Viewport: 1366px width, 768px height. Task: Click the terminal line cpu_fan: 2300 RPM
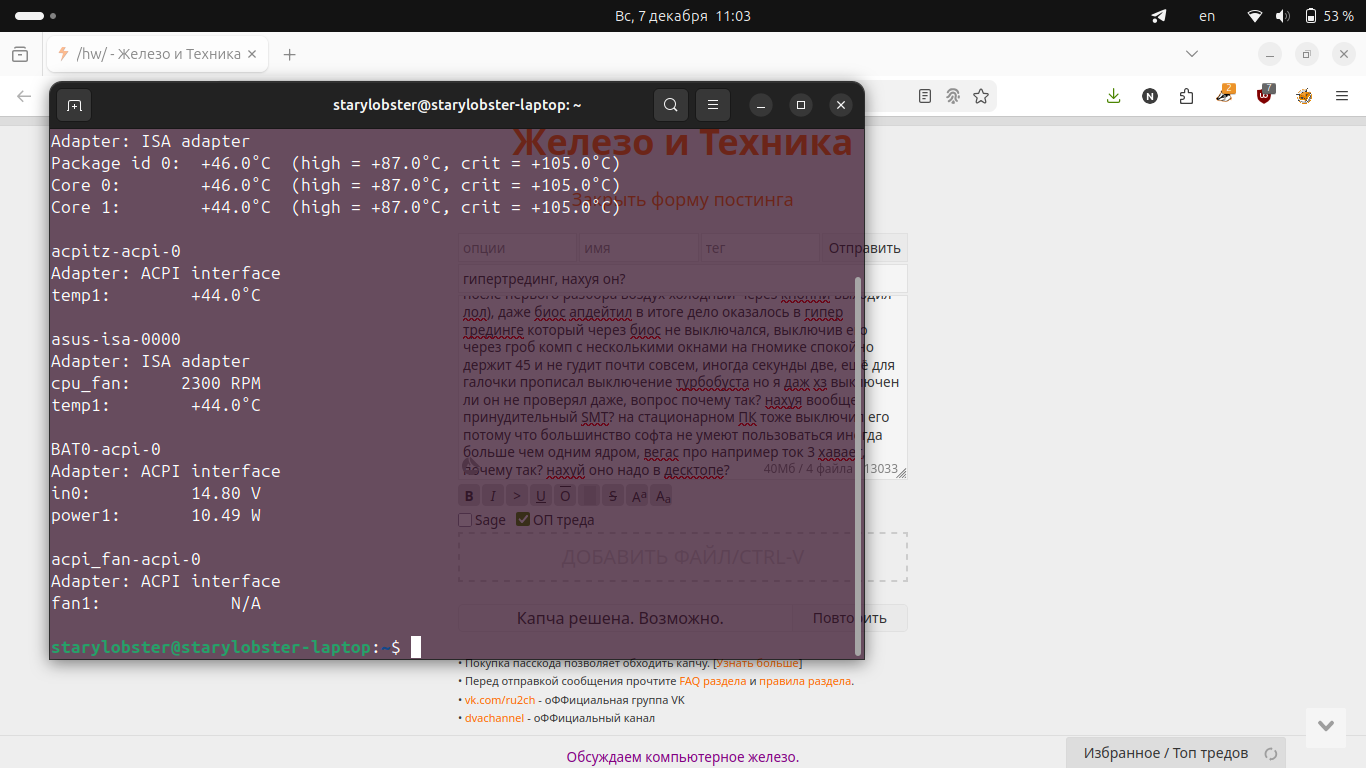pyautogui.click(x=156, y=383)
